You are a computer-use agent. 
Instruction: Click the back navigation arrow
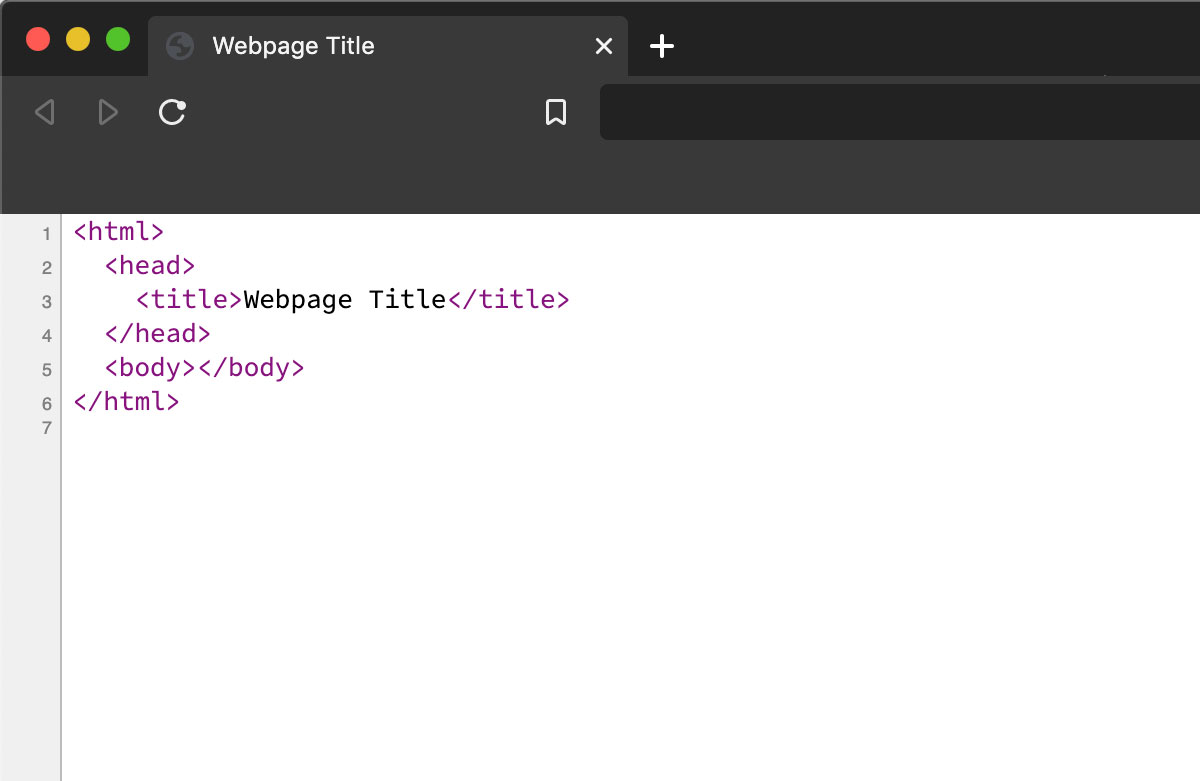point(44,112)
